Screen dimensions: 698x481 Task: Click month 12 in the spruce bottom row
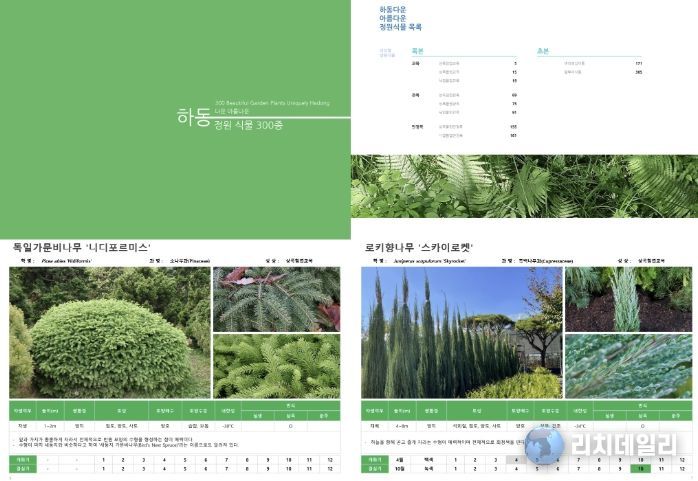point(329,468)
